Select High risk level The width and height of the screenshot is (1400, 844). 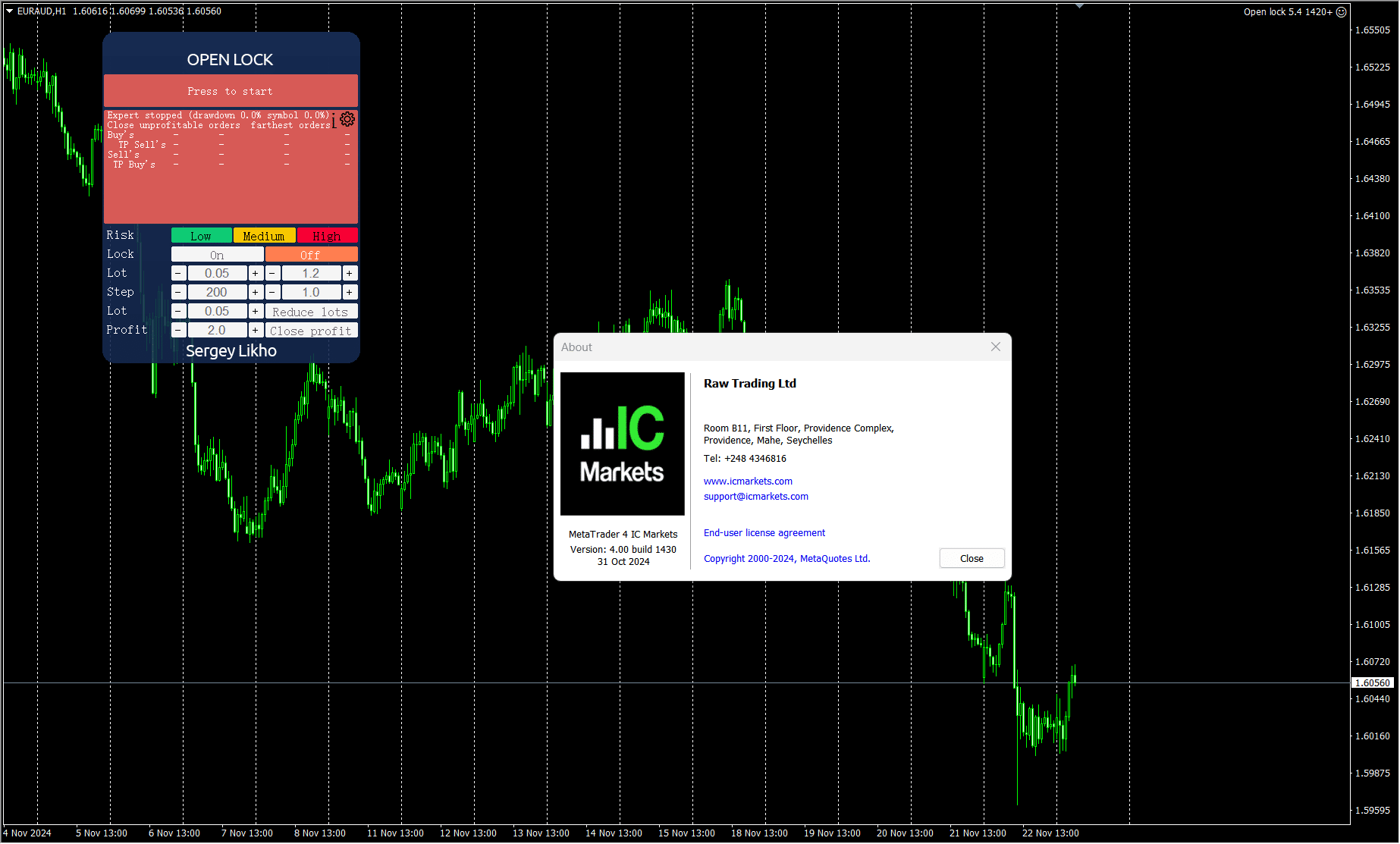tap(327, 236)
